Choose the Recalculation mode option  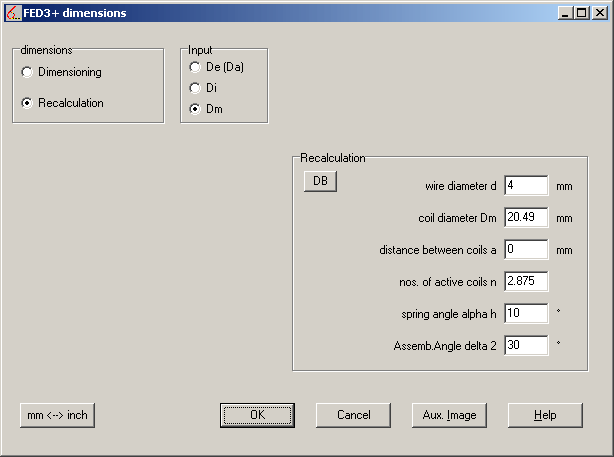coord(27,103)
